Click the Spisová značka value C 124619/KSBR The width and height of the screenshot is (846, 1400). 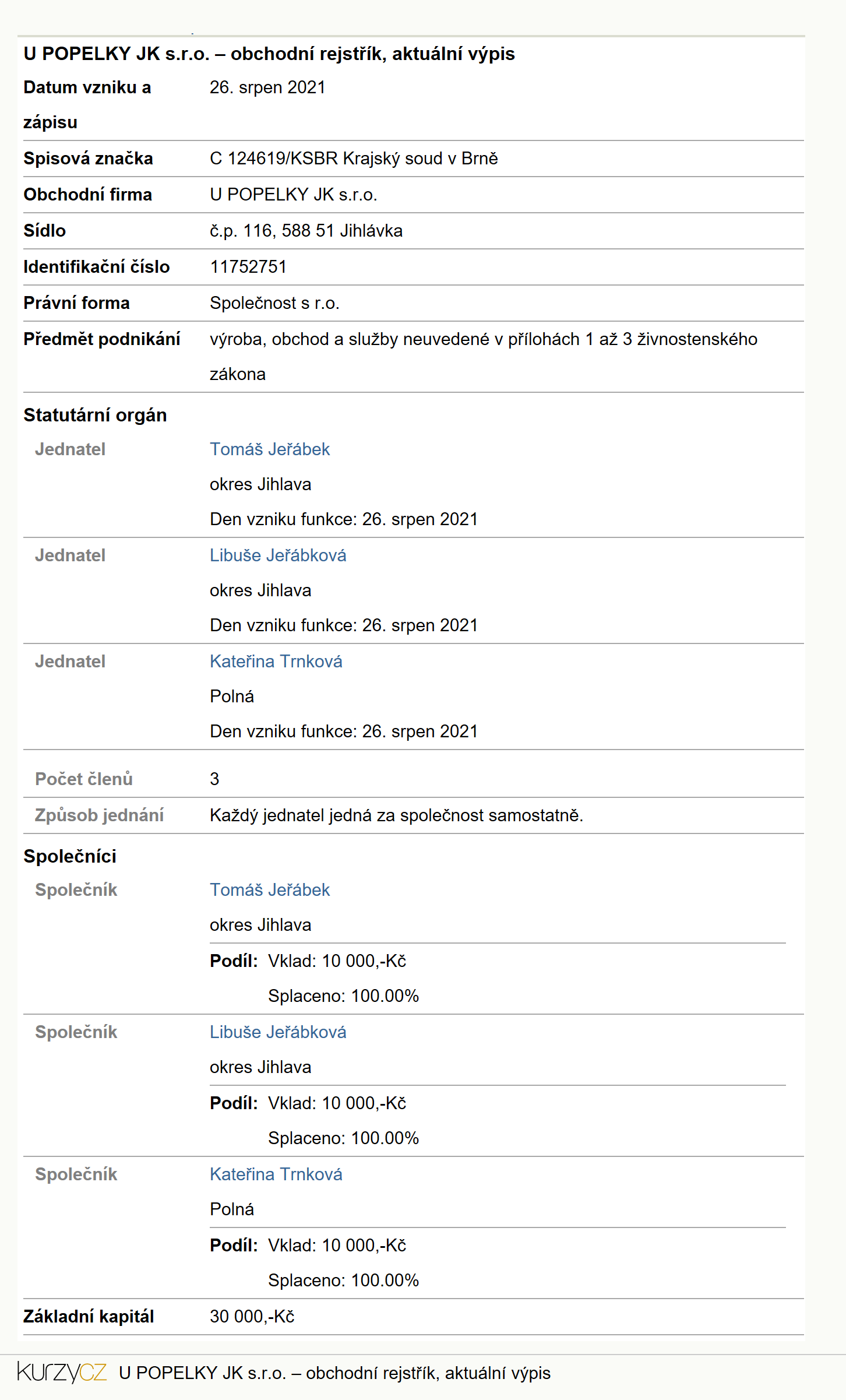tap(354, 159)
